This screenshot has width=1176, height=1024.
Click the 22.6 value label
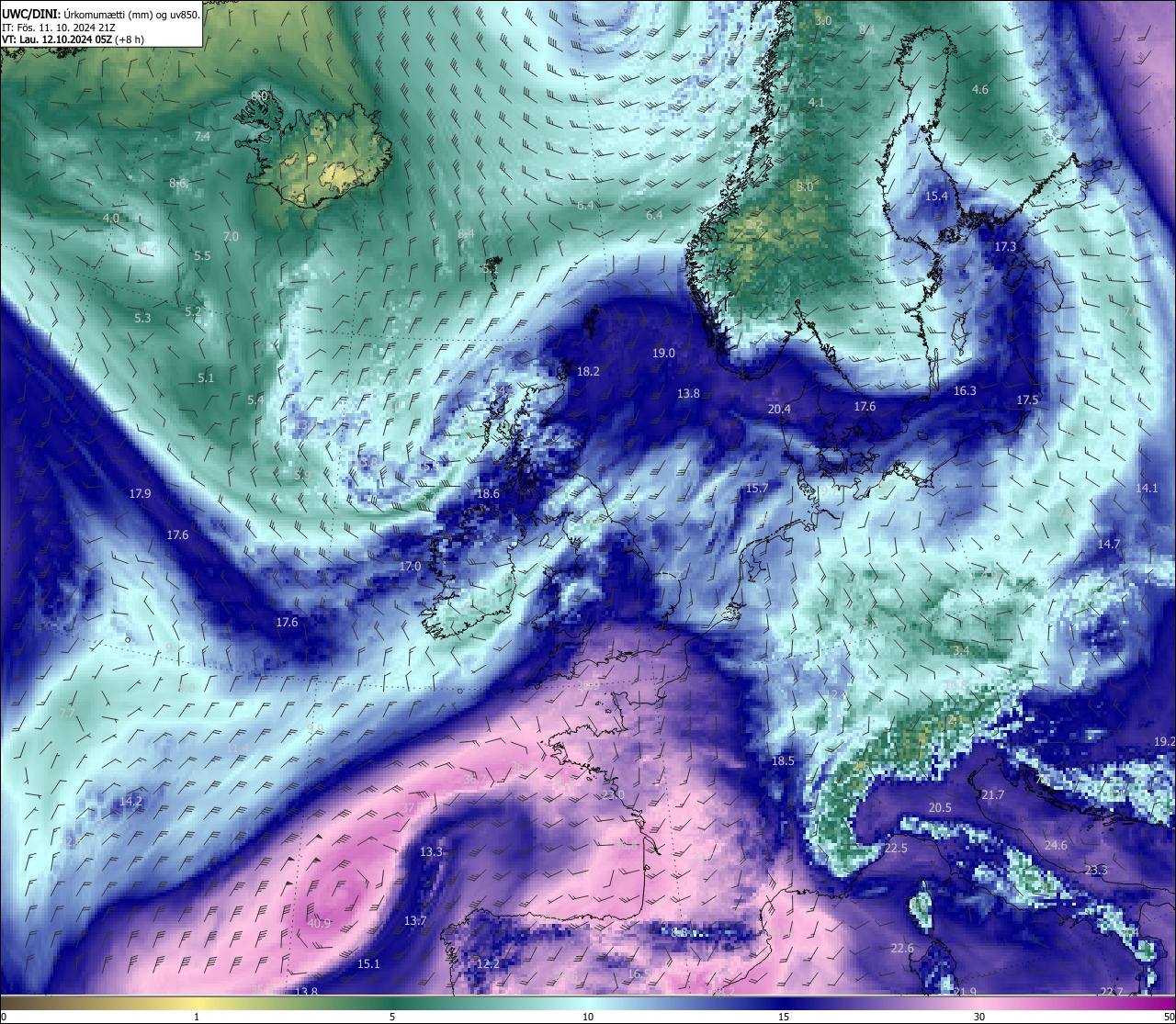click(902, 949)
